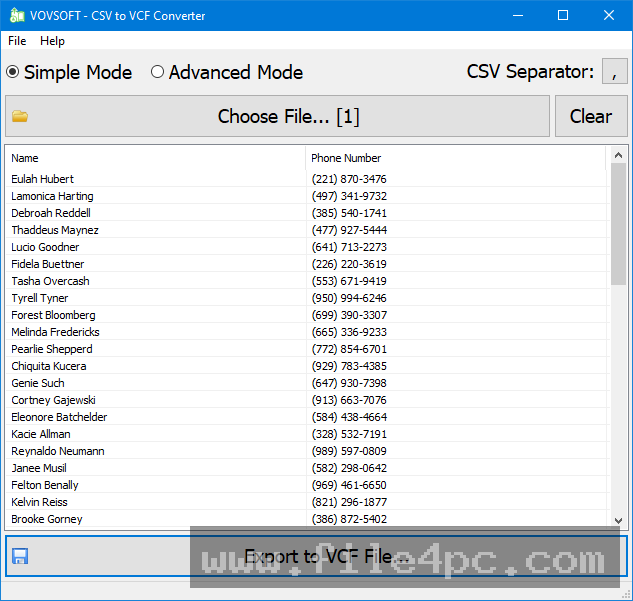Clear the loaded contact list
The height and width of the screenshot is (601, 633).
[591, 116]
